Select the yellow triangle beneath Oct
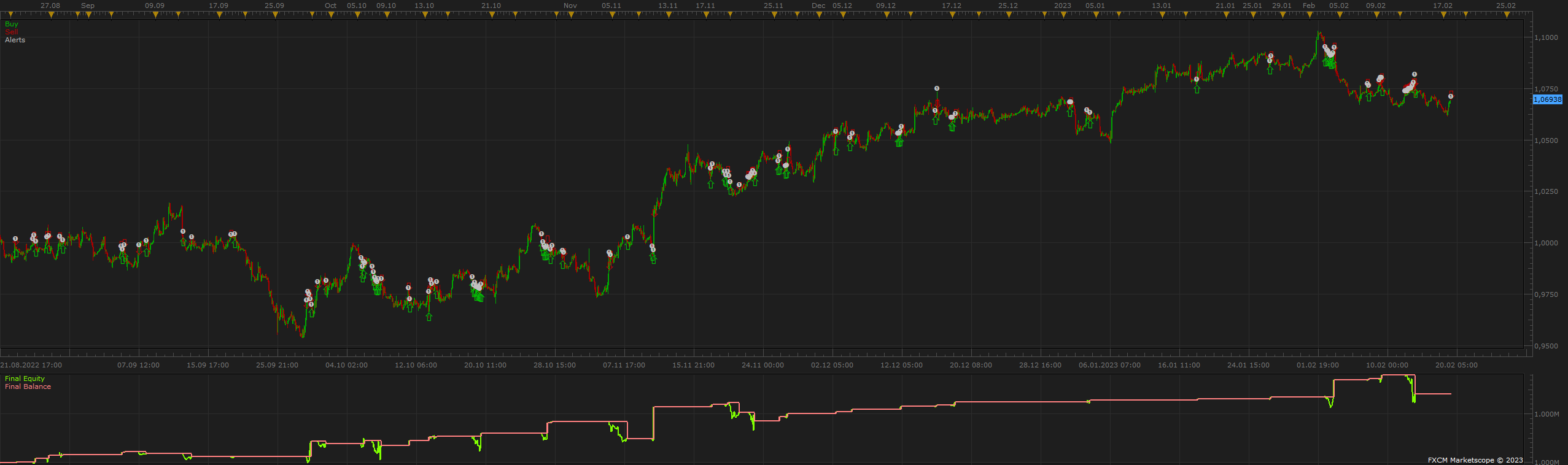 click(x=331, y=14)
